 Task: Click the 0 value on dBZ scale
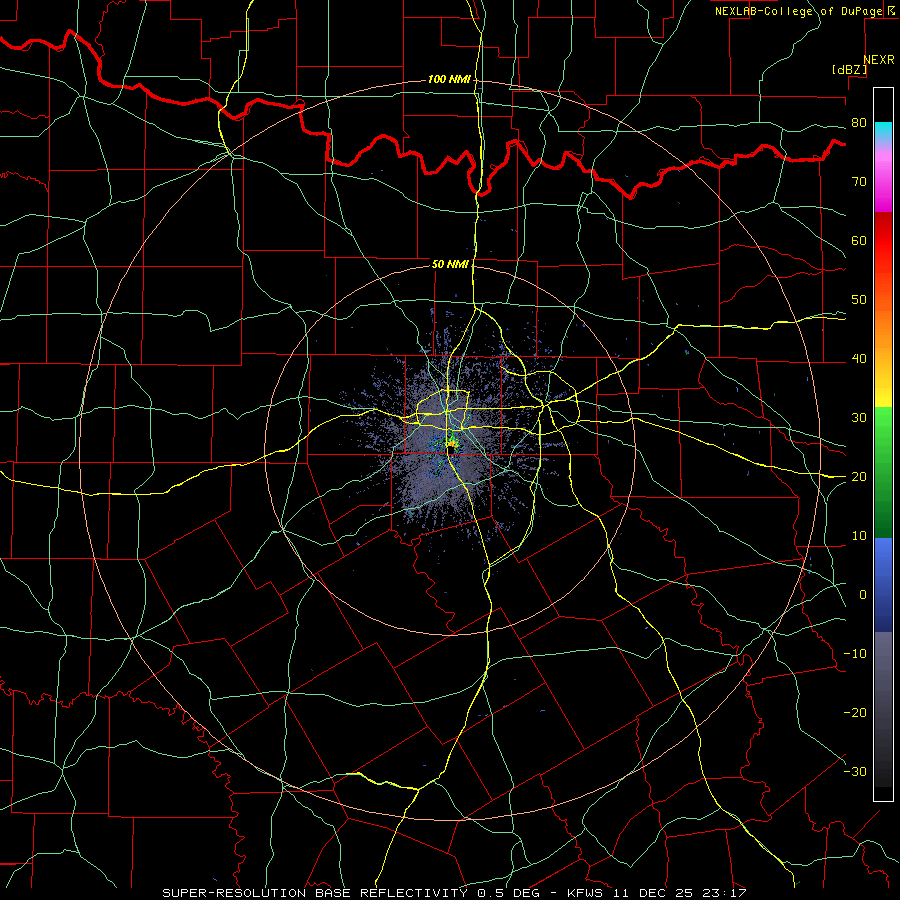click(863, 595)
